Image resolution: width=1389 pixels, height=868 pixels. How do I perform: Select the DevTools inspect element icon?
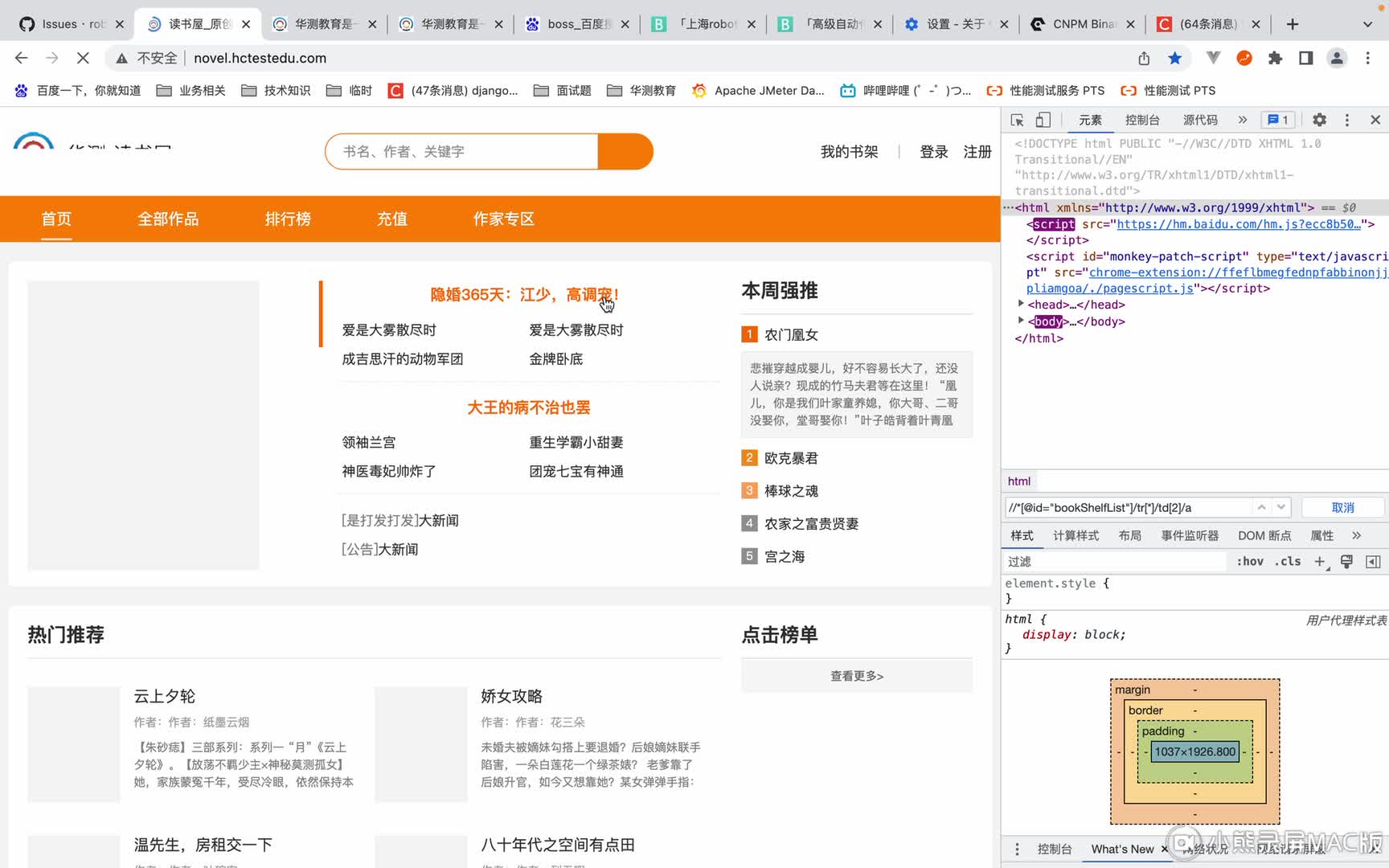(1017, 120)
